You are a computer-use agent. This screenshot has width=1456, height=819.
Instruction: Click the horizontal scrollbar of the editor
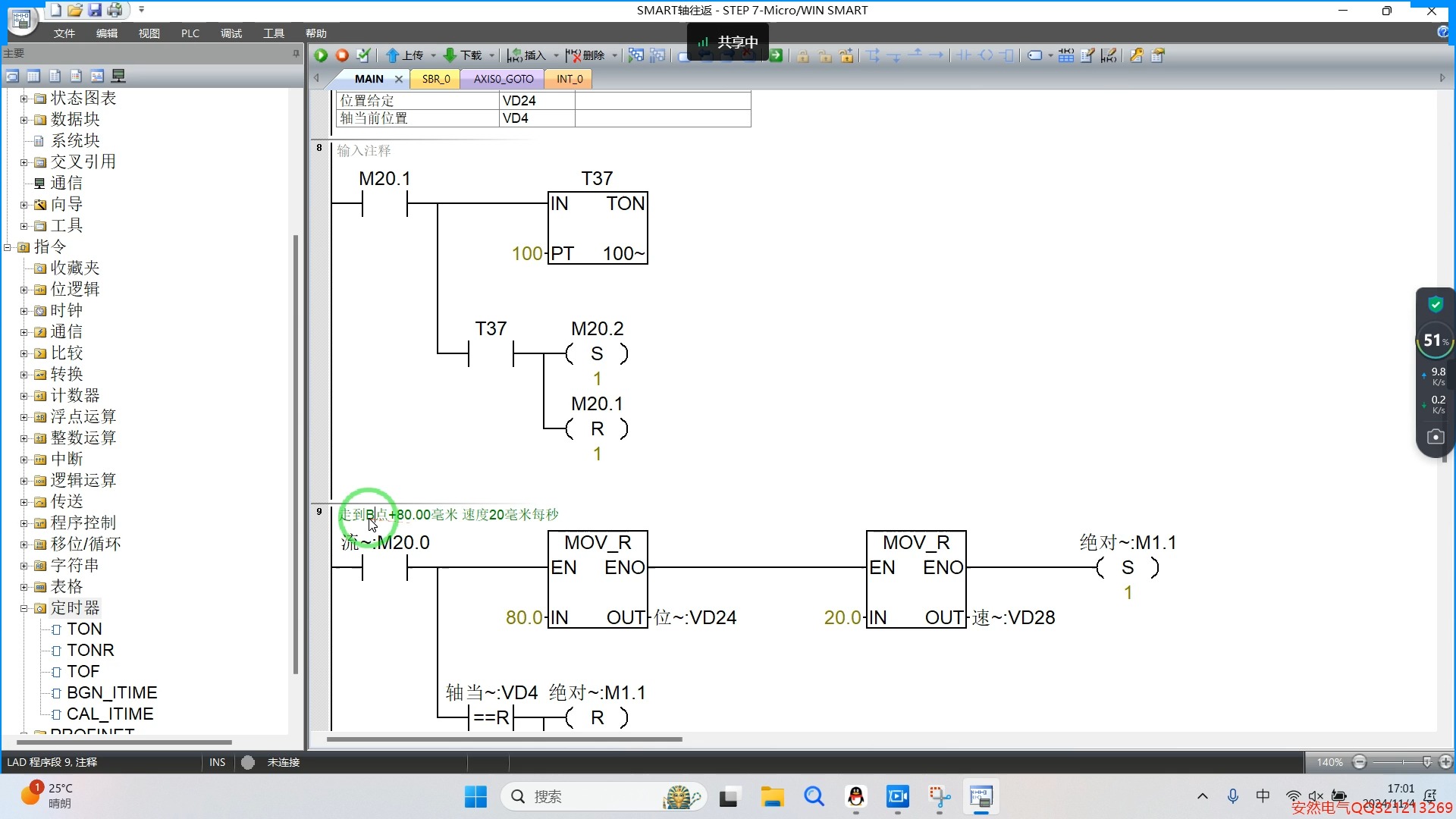pos(504,739)
